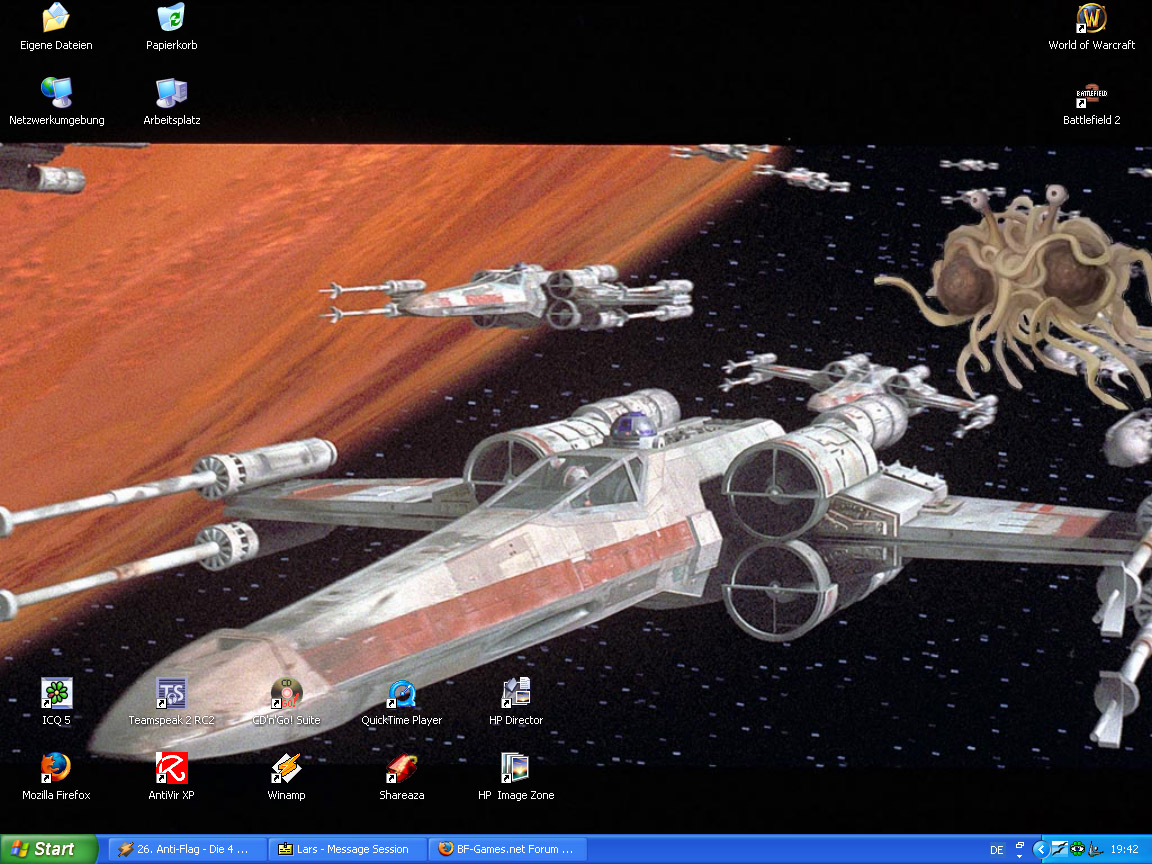Click the green flower eye tray icon
This screenshot has height=864, width=1152.
[1077, 849]
